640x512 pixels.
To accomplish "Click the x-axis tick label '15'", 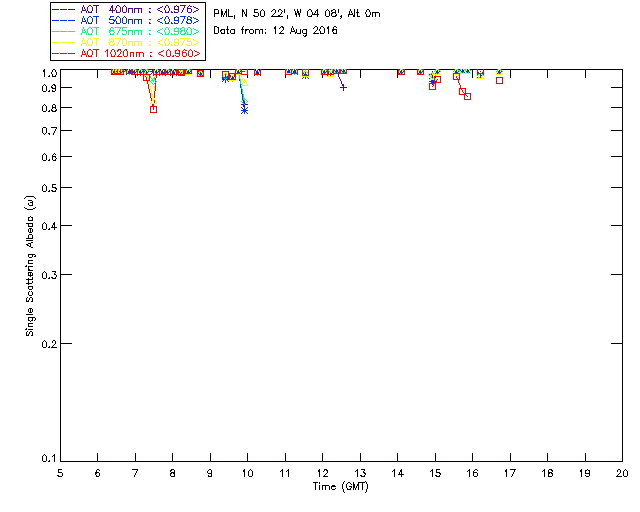I will pos(435,473).
